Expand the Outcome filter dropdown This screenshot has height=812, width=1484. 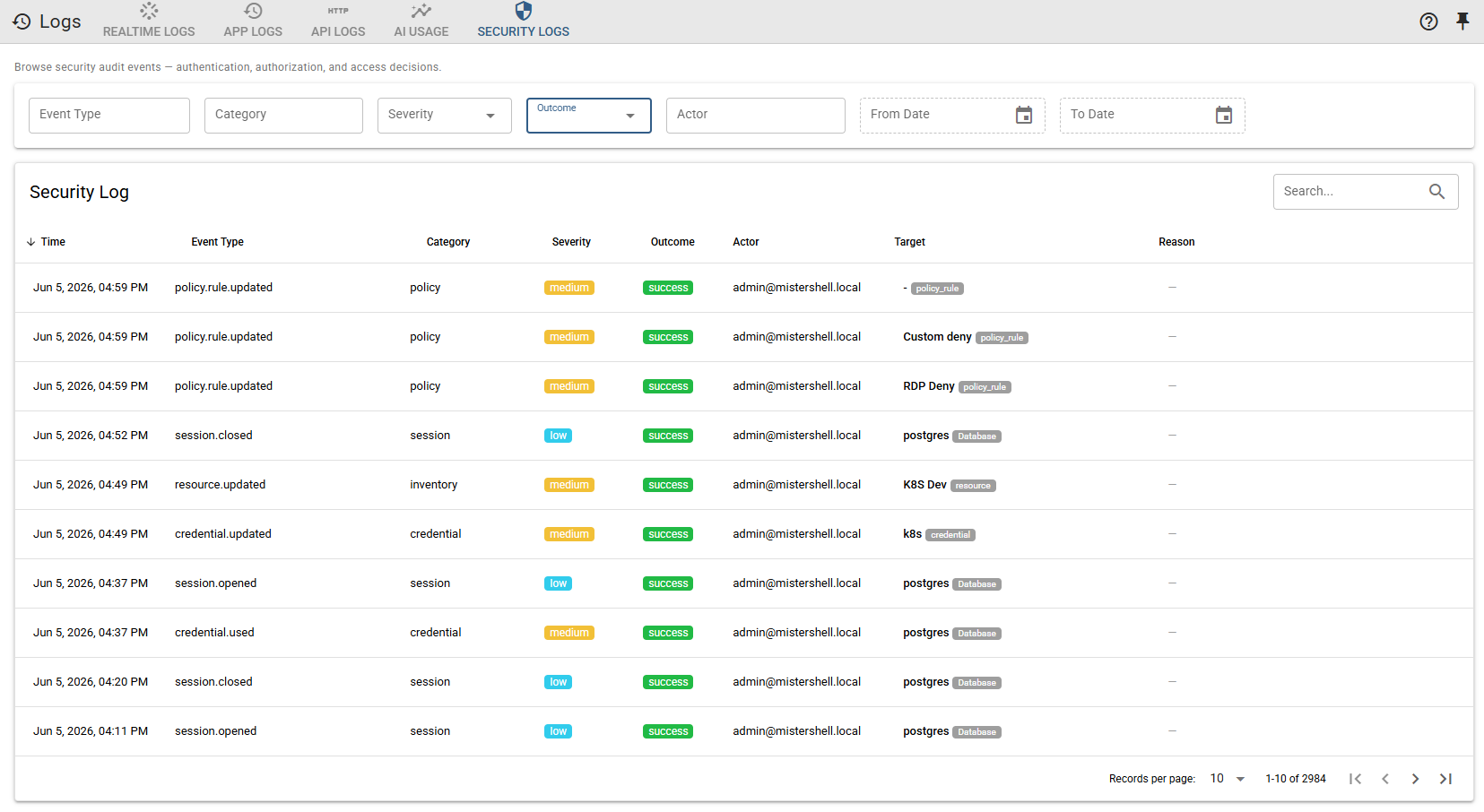click(589, 116)
